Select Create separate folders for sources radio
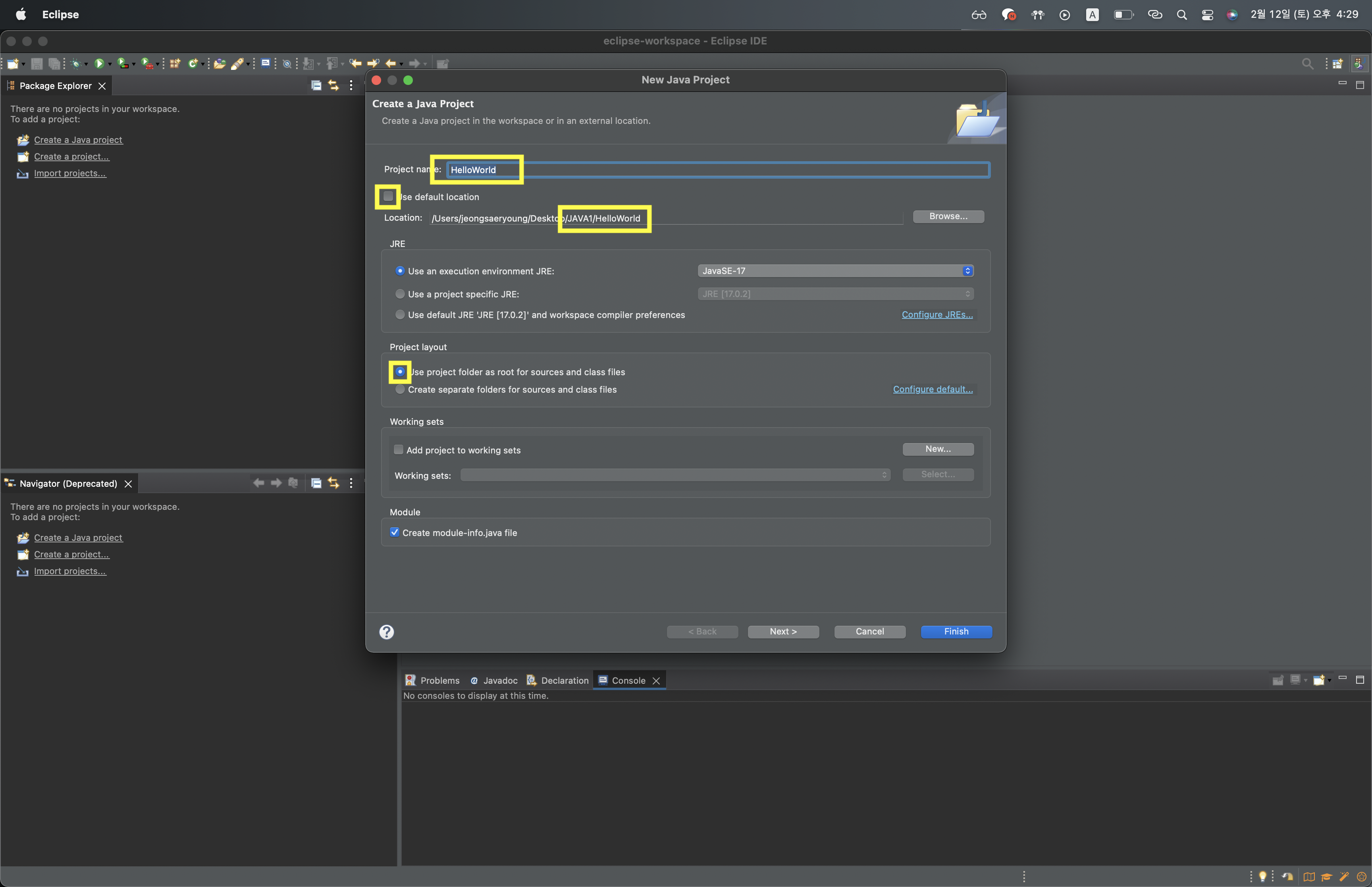This screenshot has height=887, width=1372. (400, 390)
